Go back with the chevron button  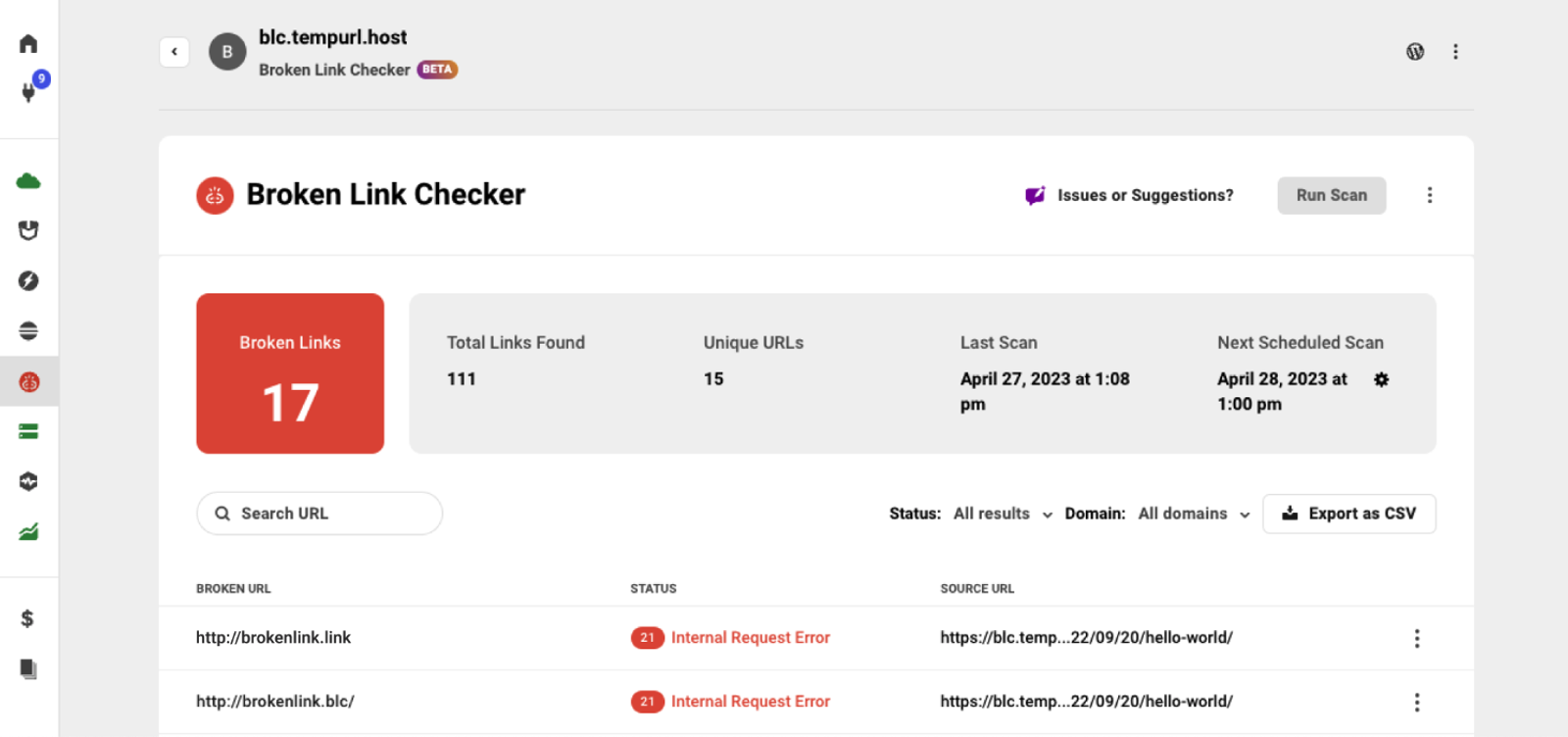(174, 52)
